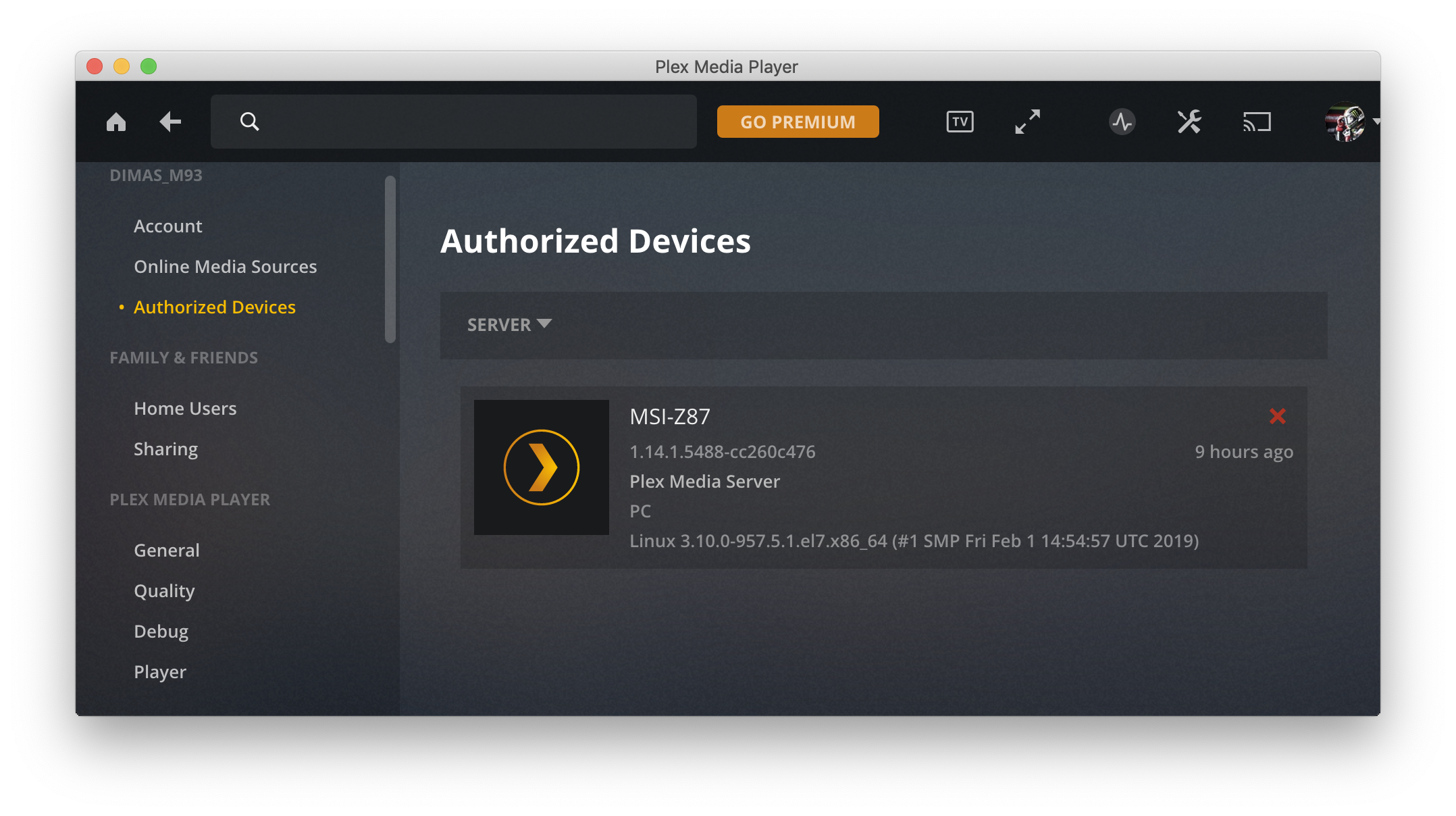Select Quality settings option
This screenshot has height=816, width=1456.
point(162,590)
